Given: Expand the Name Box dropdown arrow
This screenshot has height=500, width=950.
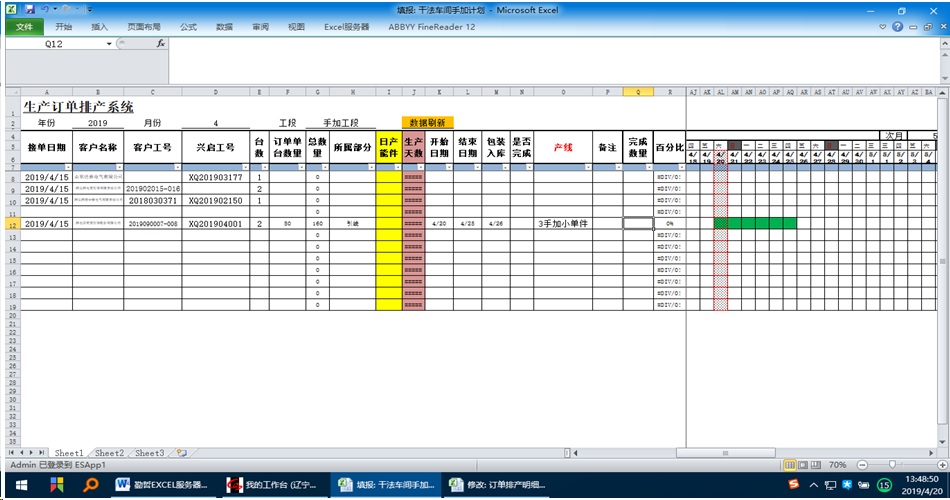Looking at the screenshot, I should [x=110, y=44].
